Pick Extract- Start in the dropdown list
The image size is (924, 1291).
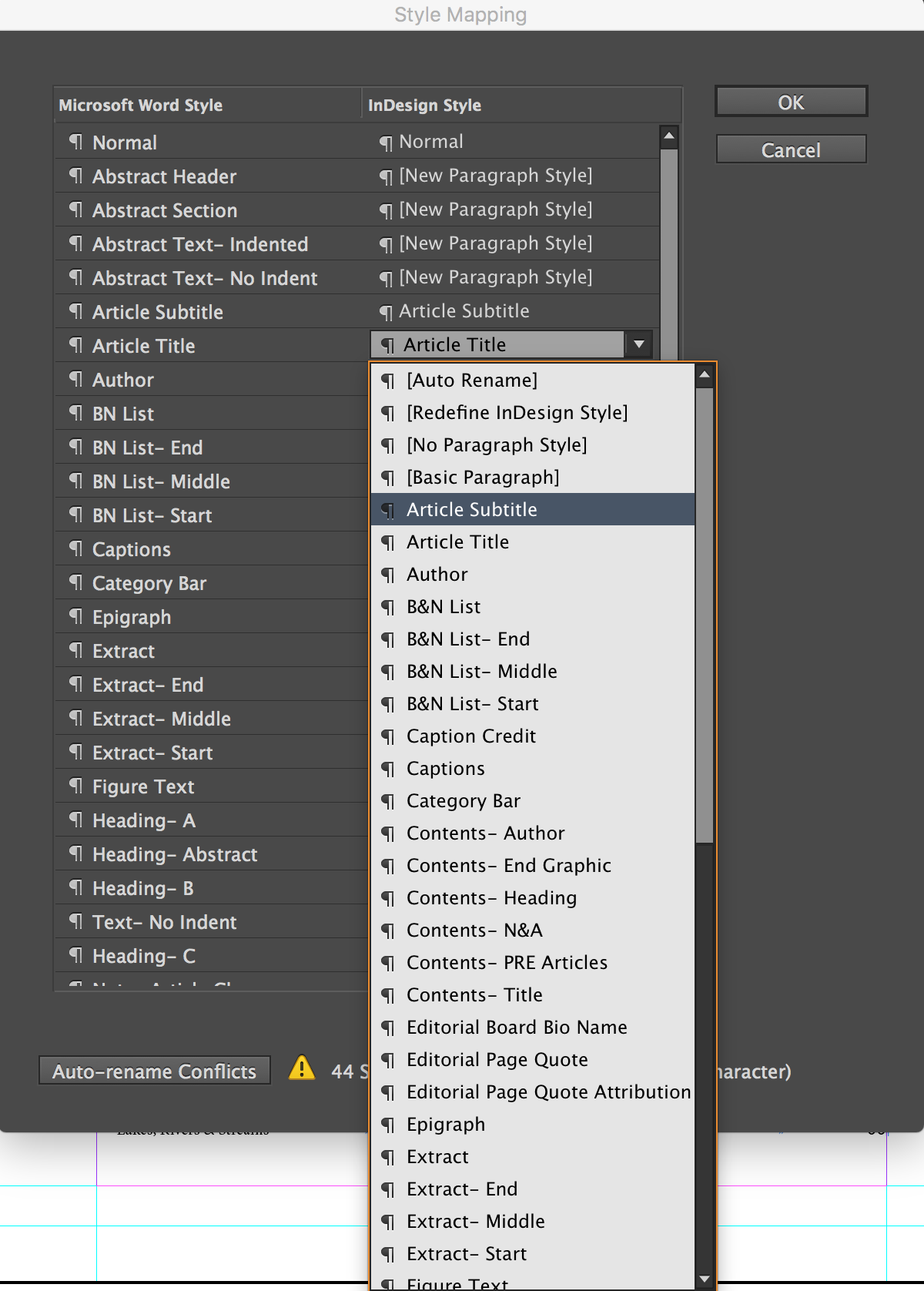coord(533,1253)
